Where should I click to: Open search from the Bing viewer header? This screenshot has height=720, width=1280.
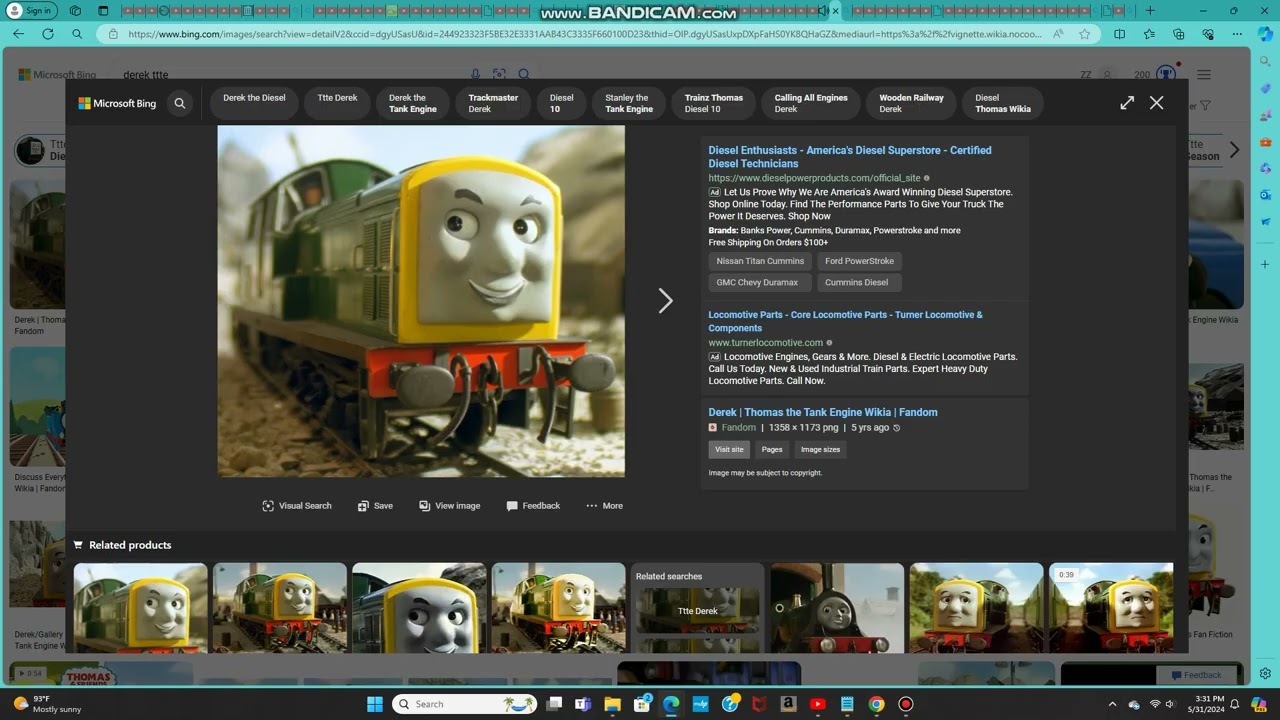[180, 103]
